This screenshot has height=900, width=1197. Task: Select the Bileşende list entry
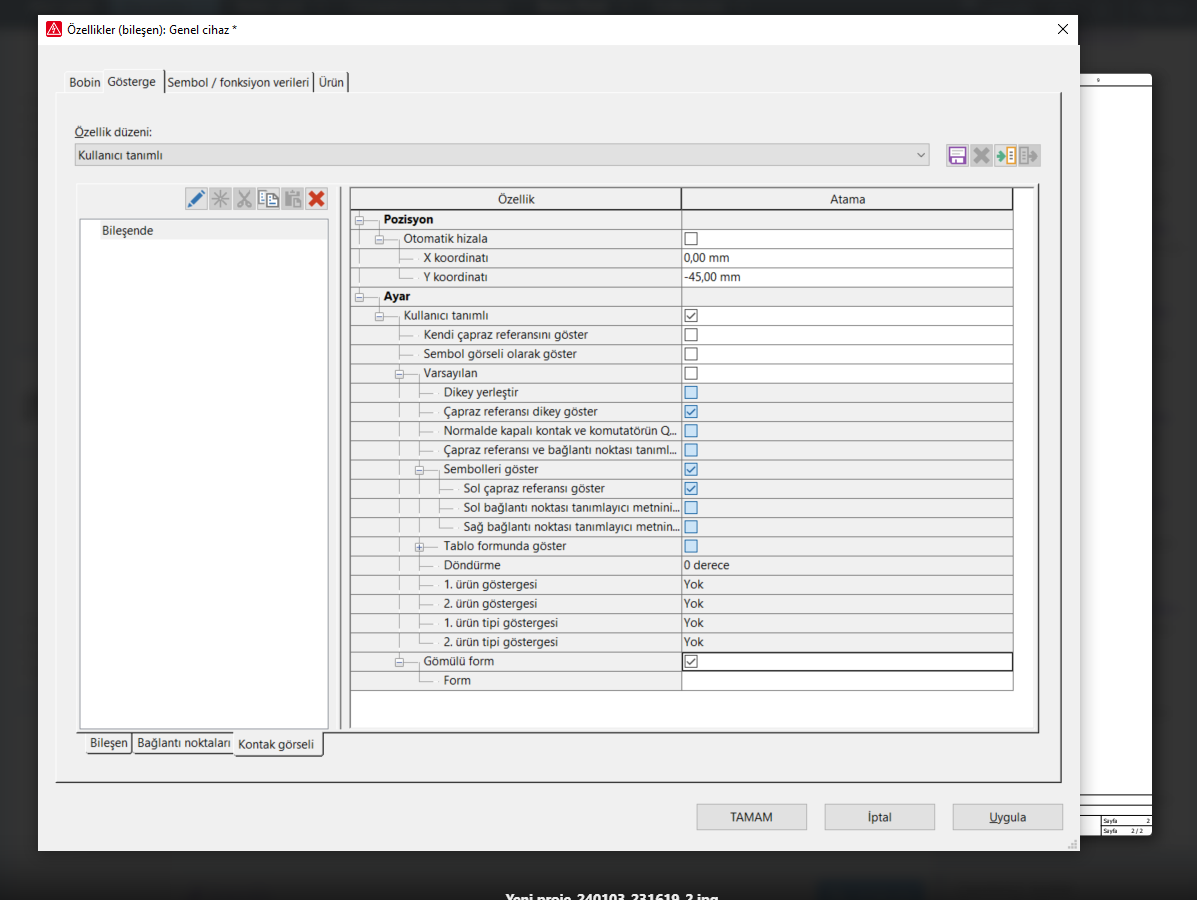point(204,231)
